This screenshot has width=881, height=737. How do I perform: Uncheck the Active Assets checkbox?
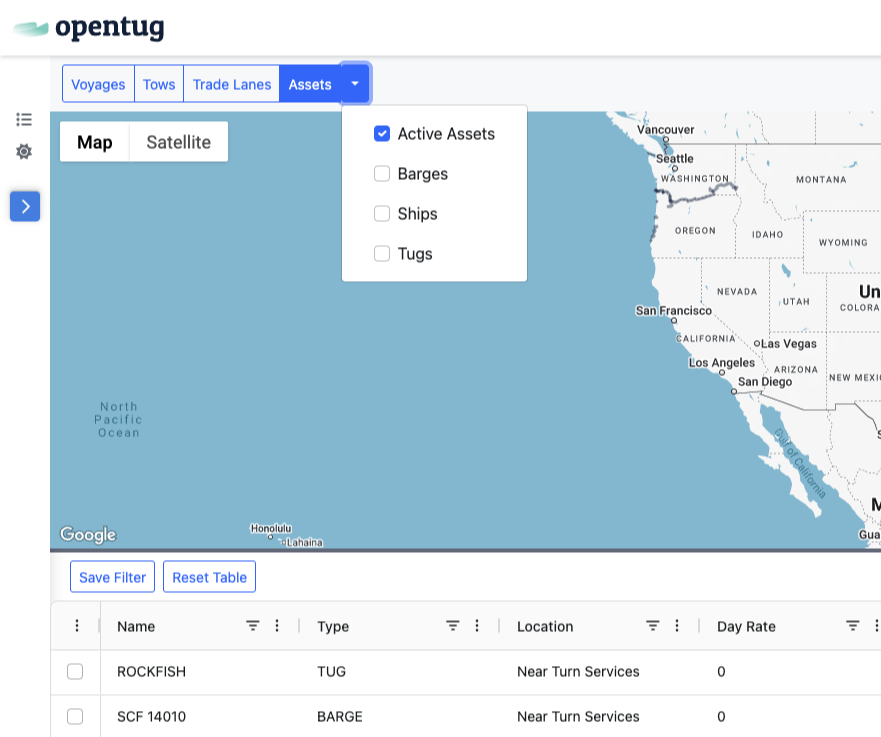[x=382, y=134]
